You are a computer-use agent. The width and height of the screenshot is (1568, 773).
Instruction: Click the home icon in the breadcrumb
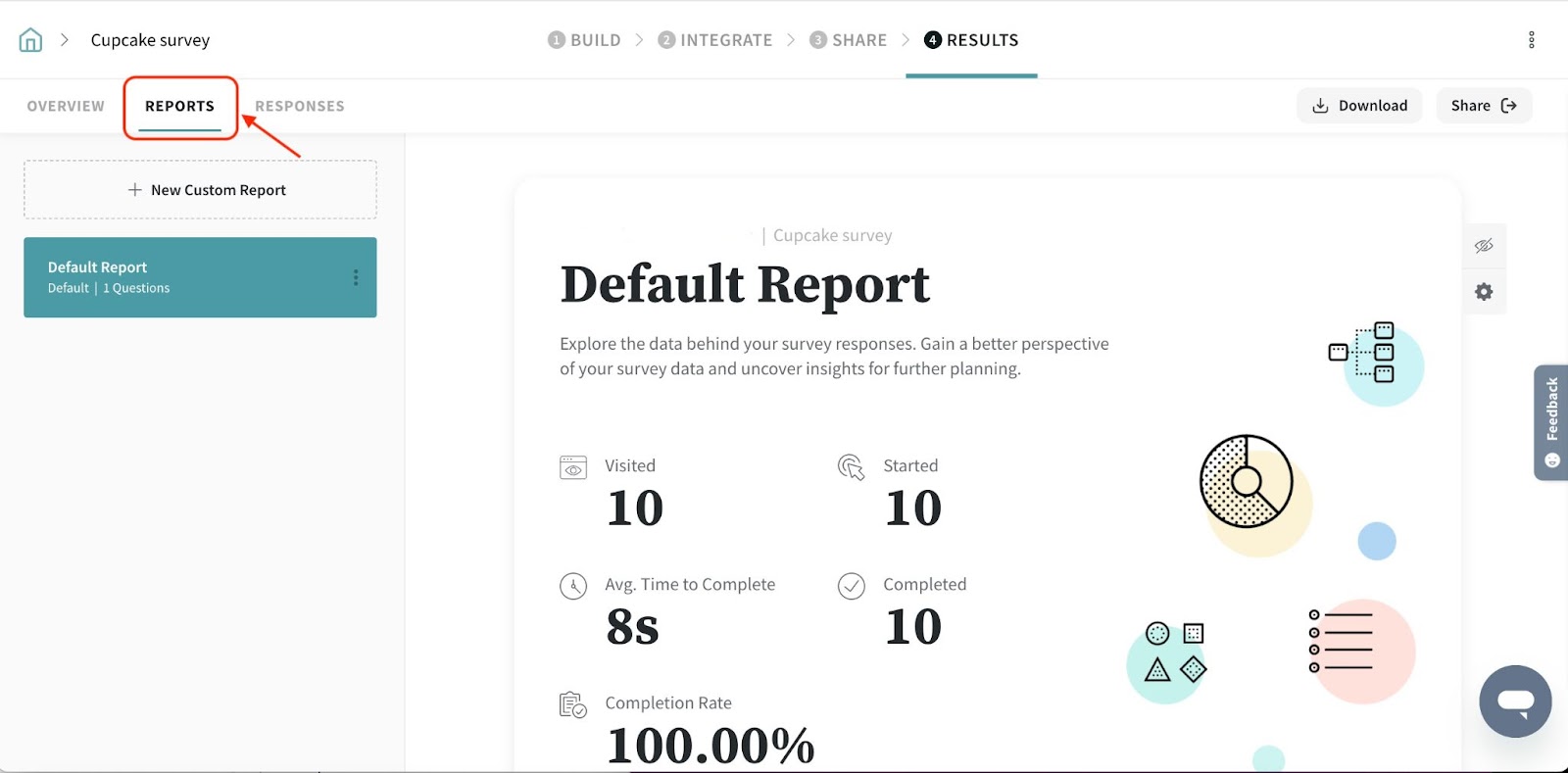point(30,40)
